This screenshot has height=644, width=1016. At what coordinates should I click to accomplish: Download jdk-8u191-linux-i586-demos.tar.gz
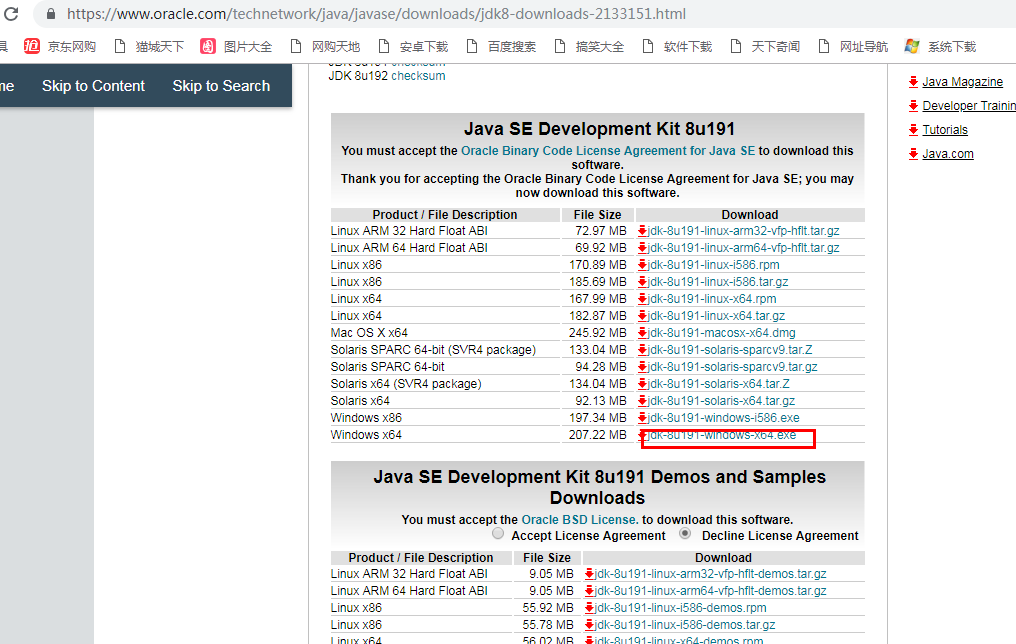685,625
